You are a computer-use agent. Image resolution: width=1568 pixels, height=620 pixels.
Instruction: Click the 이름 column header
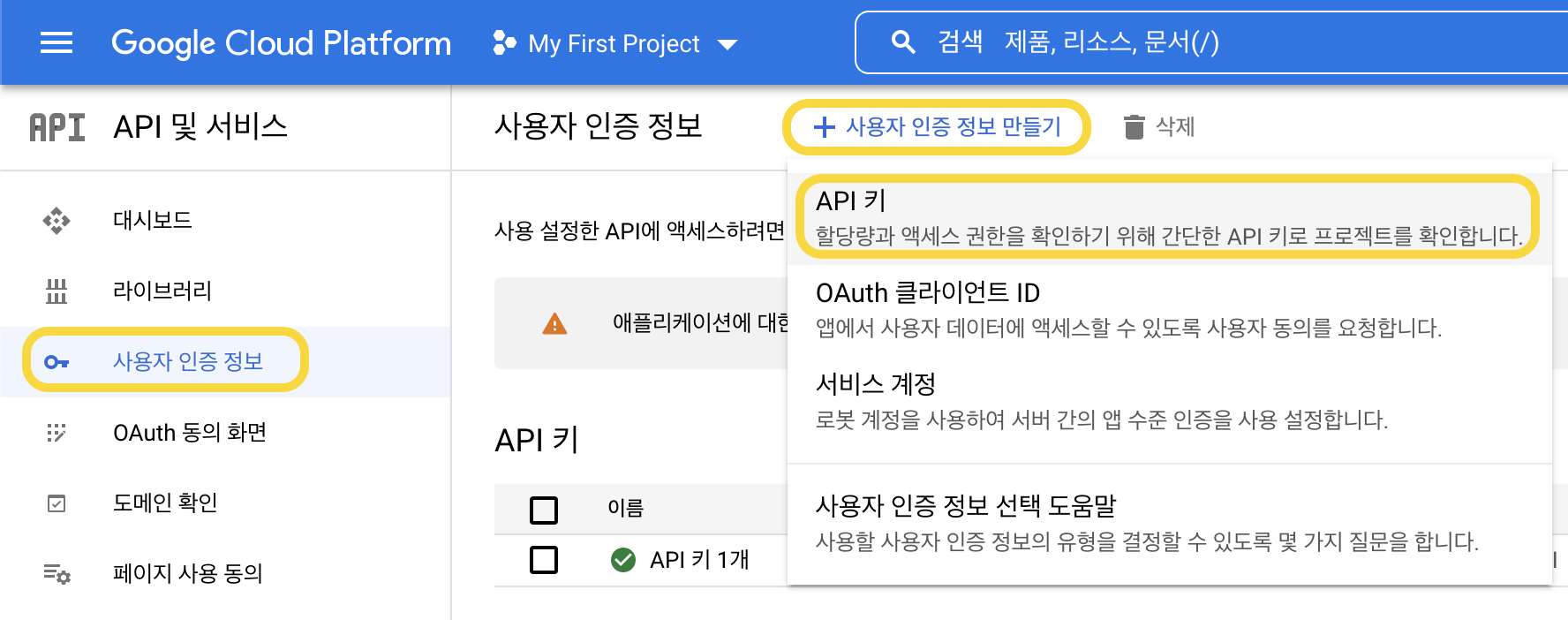click(626, 508)
